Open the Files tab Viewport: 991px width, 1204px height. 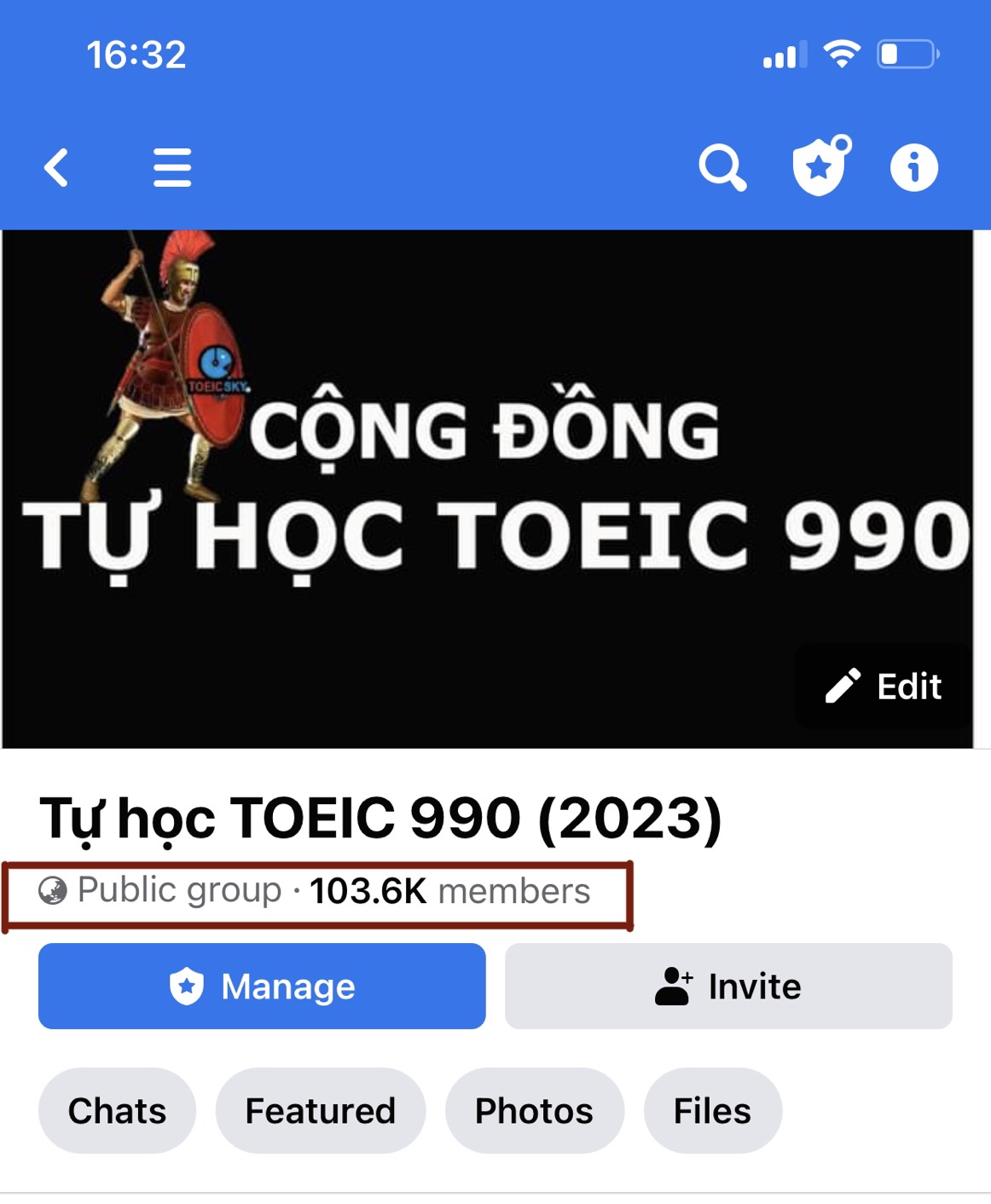[x=713, y=1111]
